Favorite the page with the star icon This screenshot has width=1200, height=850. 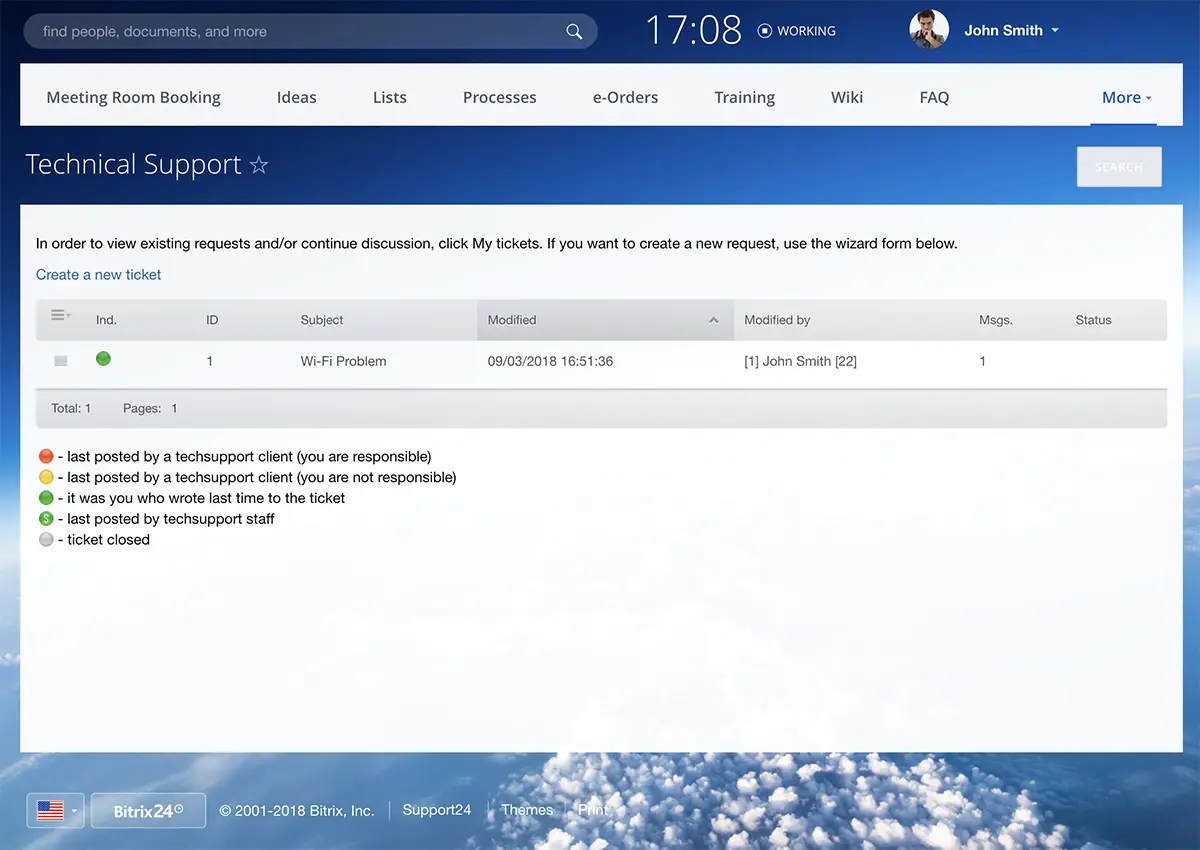[259, 165]
